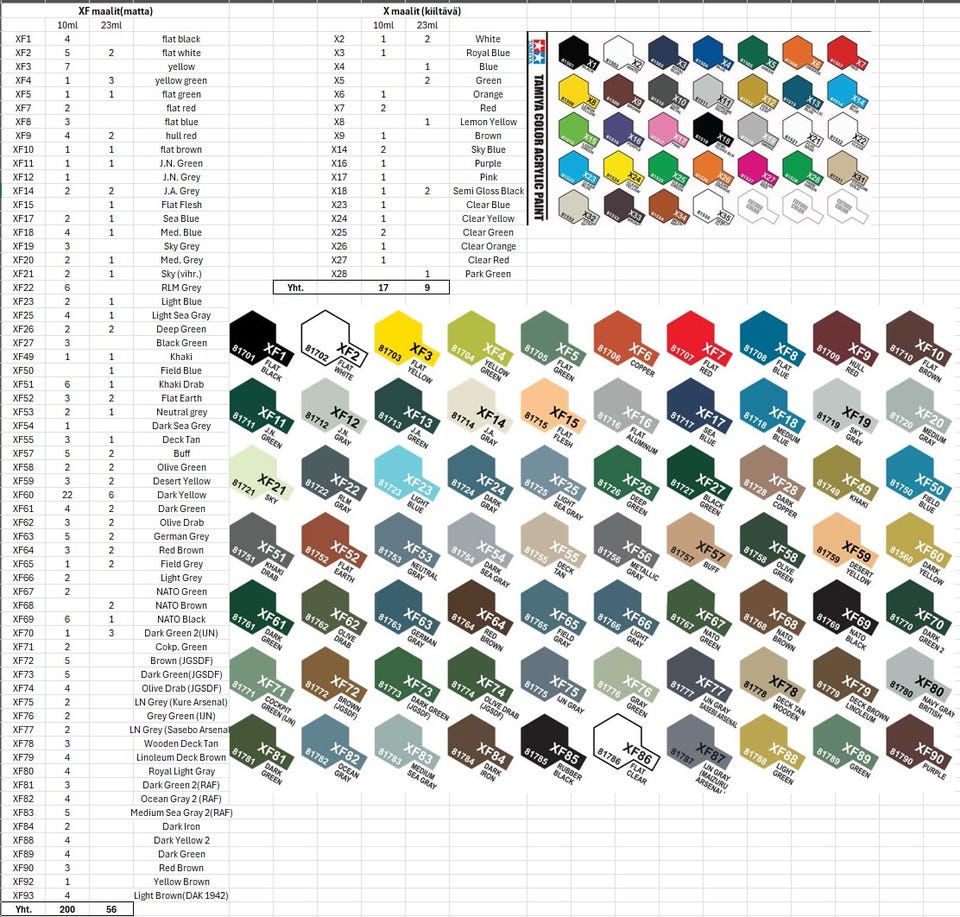Select the 'Royal Light Gray' cell
The width and height of the screenshot is (960, 917).
coord(181,771)
